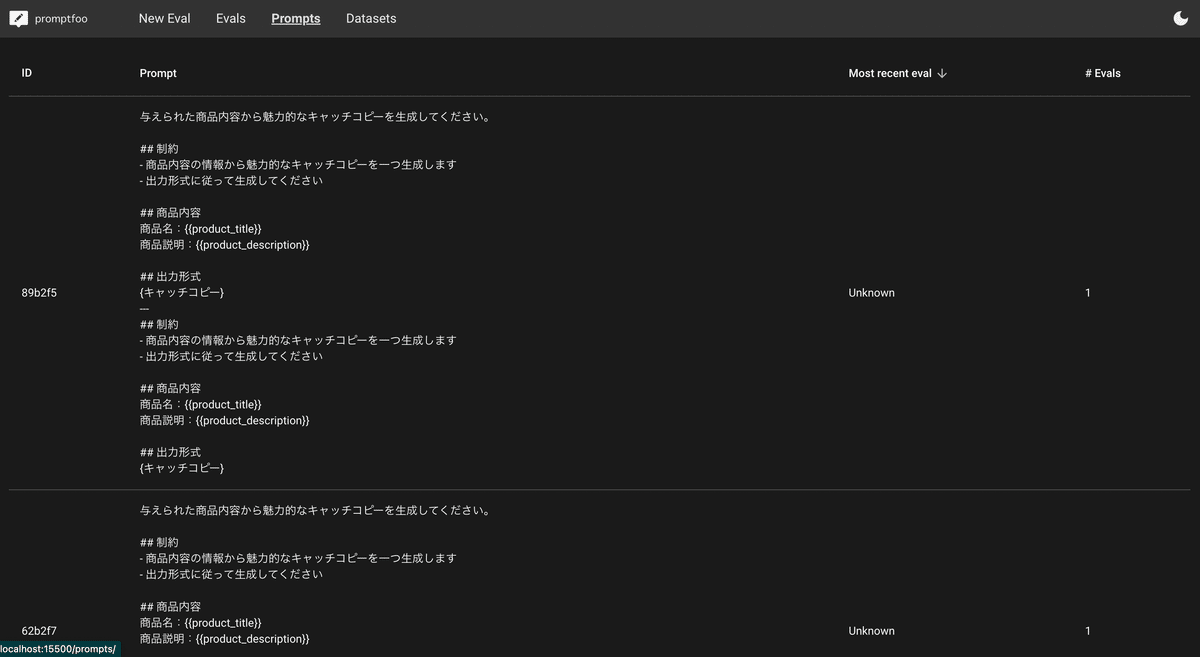Open the New Eval page
Image resolution: width=1200 pixels, height=657 pixels.
click(x=164, y=17)
